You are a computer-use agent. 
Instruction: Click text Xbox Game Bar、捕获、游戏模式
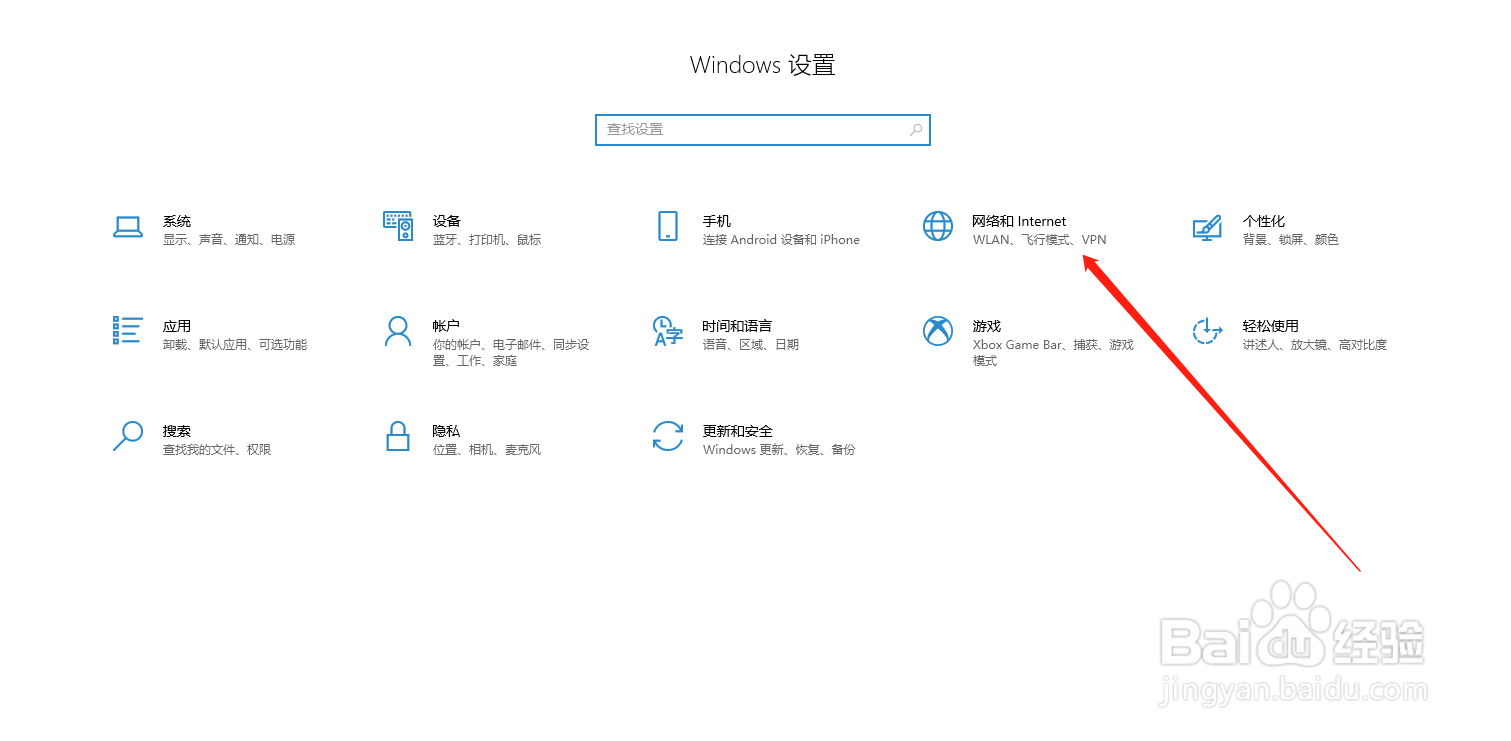pos(1054,353)
